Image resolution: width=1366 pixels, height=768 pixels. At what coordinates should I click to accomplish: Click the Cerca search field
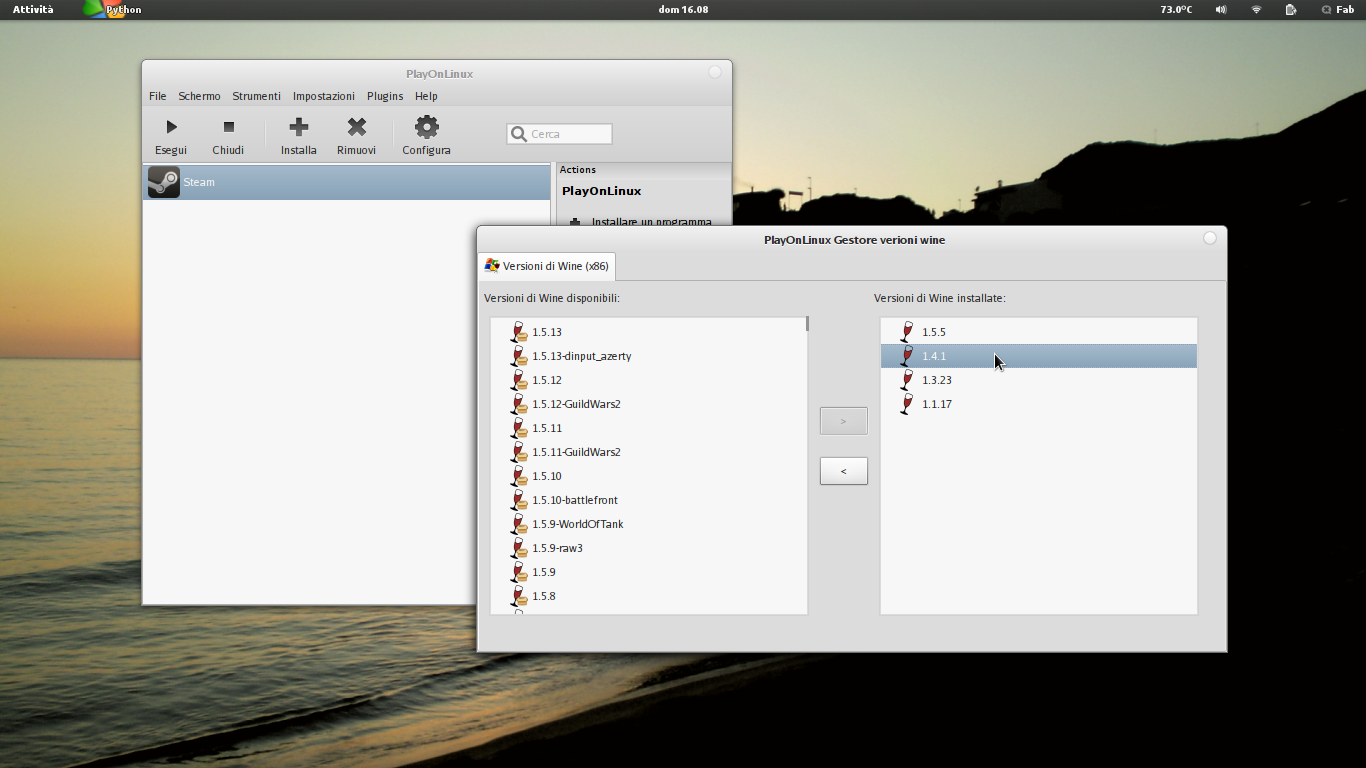tap(559, 134)
